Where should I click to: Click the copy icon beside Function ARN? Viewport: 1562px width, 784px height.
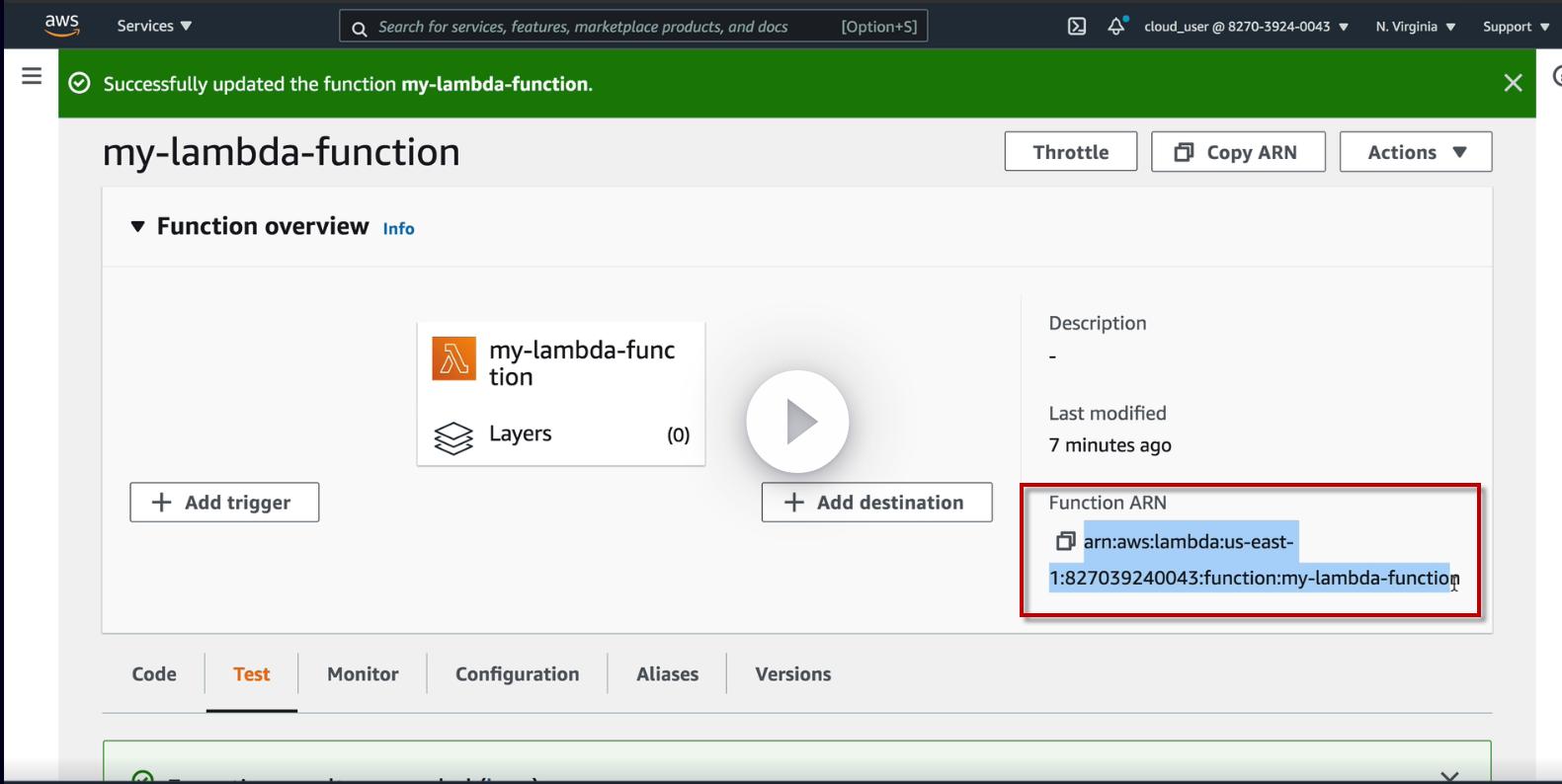(1065, 541)
